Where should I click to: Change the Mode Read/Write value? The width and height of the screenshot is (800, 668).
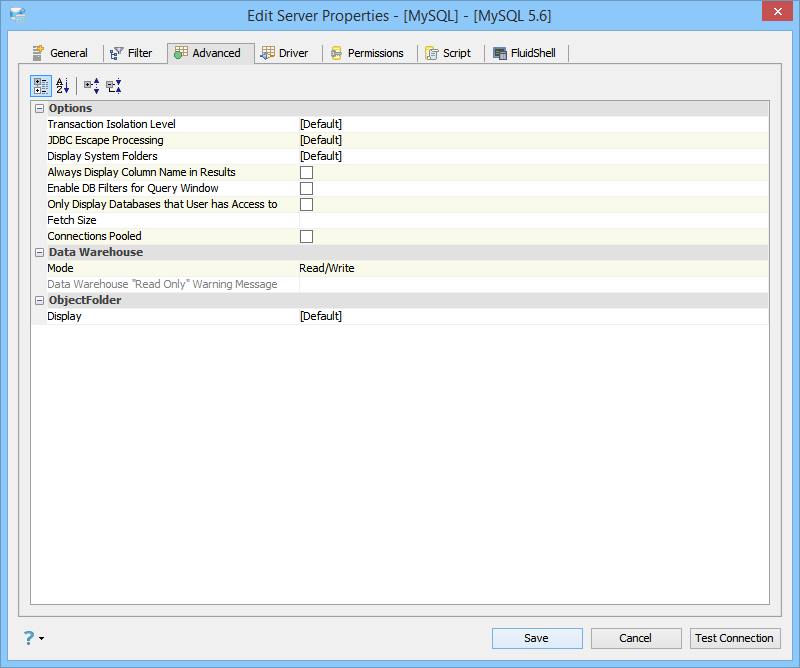(x=533, y=268)
